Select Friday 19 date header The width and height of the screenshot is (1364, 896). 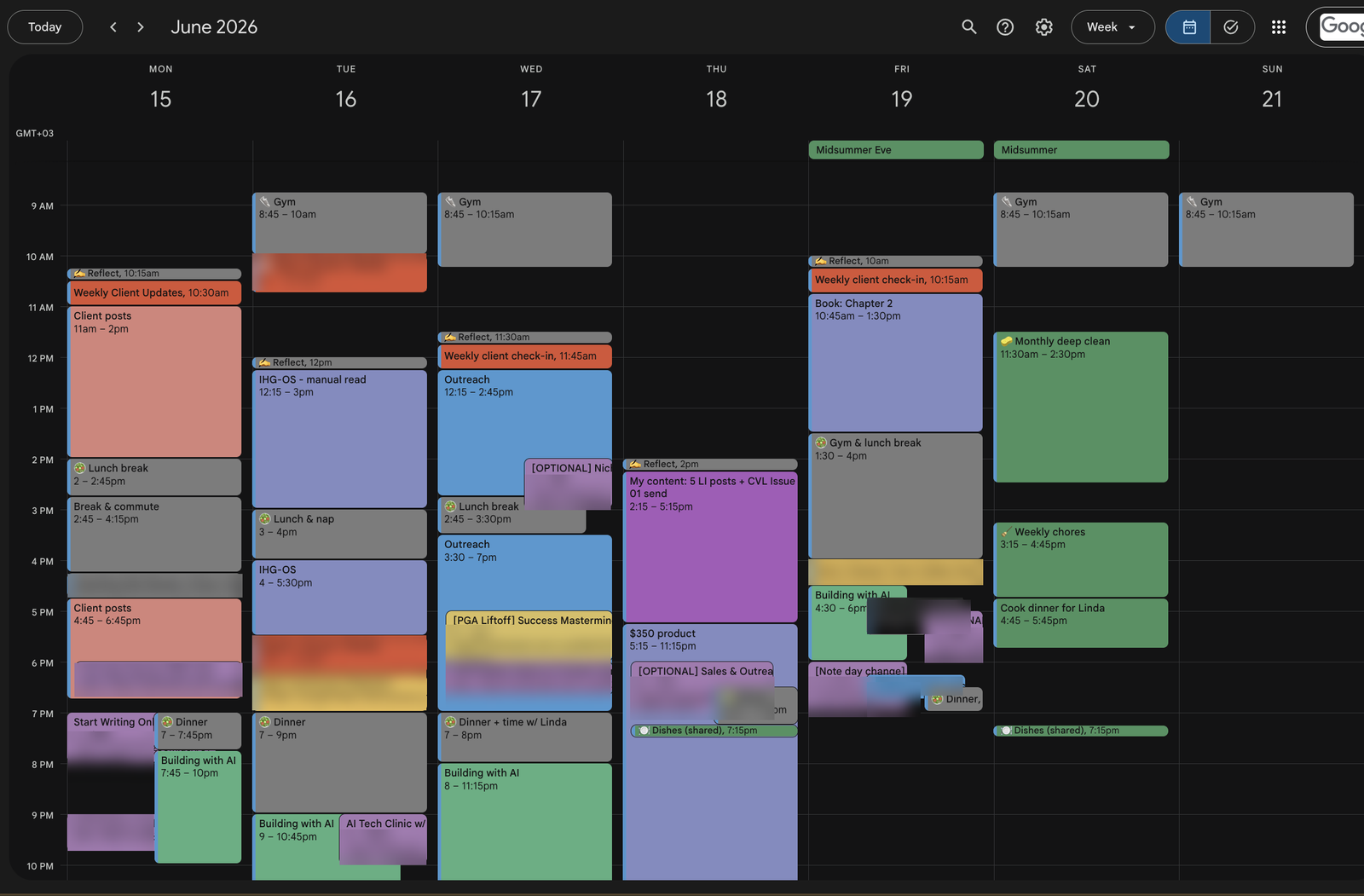click(901, 99)
